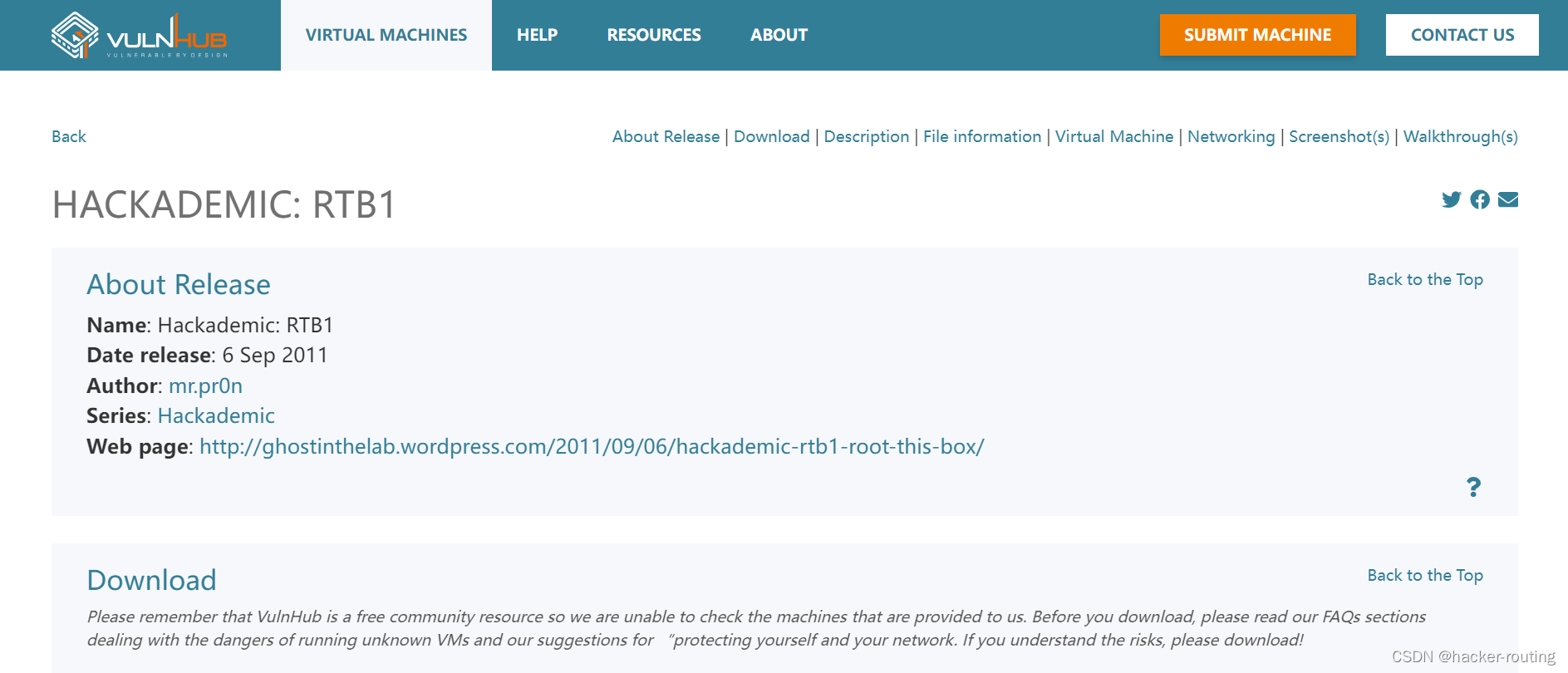This screenshot has height=673, width=1568.
Task: Jump to Screenshot(s) section link
Action: pos(1339,136)
